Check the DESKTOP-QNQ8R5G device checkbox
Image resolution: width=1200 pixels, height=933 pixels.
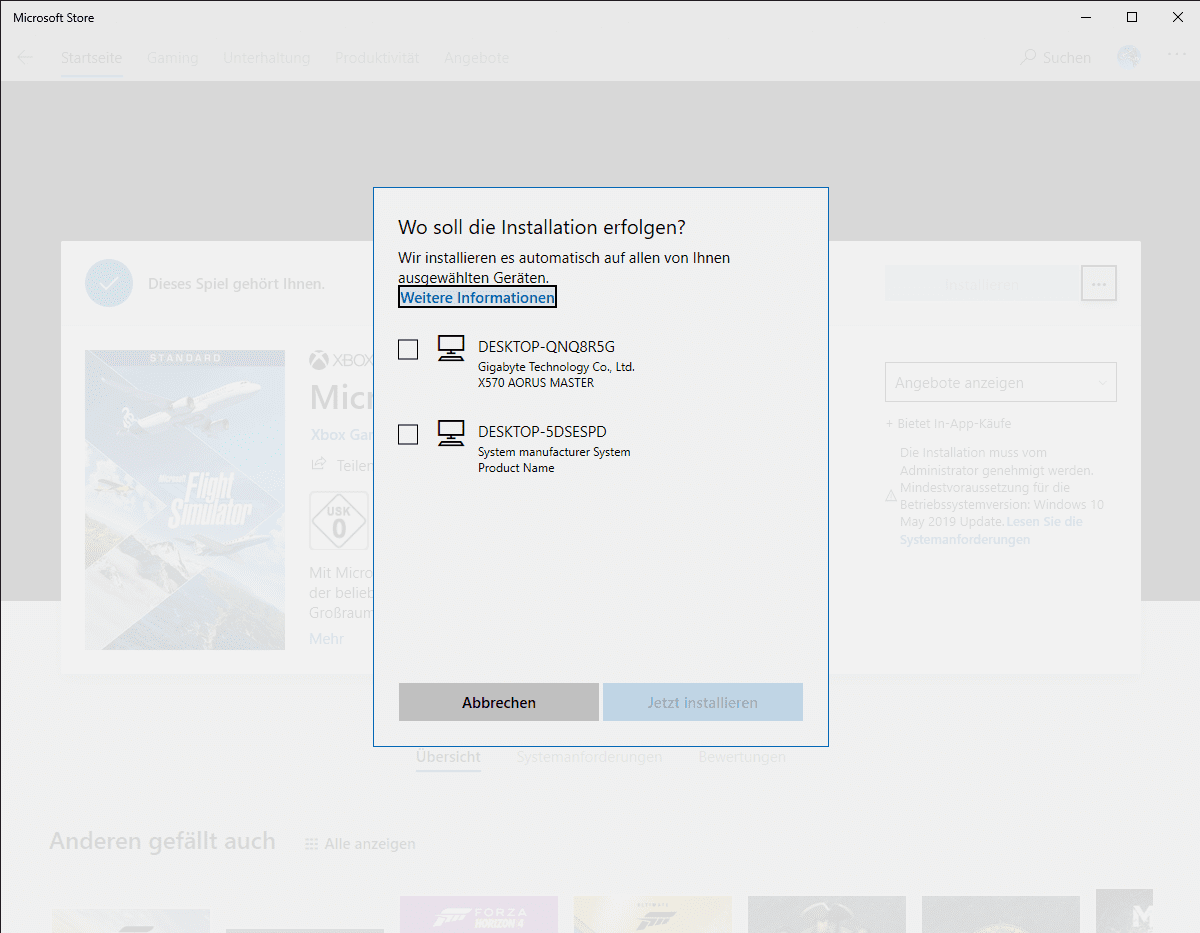pyautogui.click(x=408, y=349)
